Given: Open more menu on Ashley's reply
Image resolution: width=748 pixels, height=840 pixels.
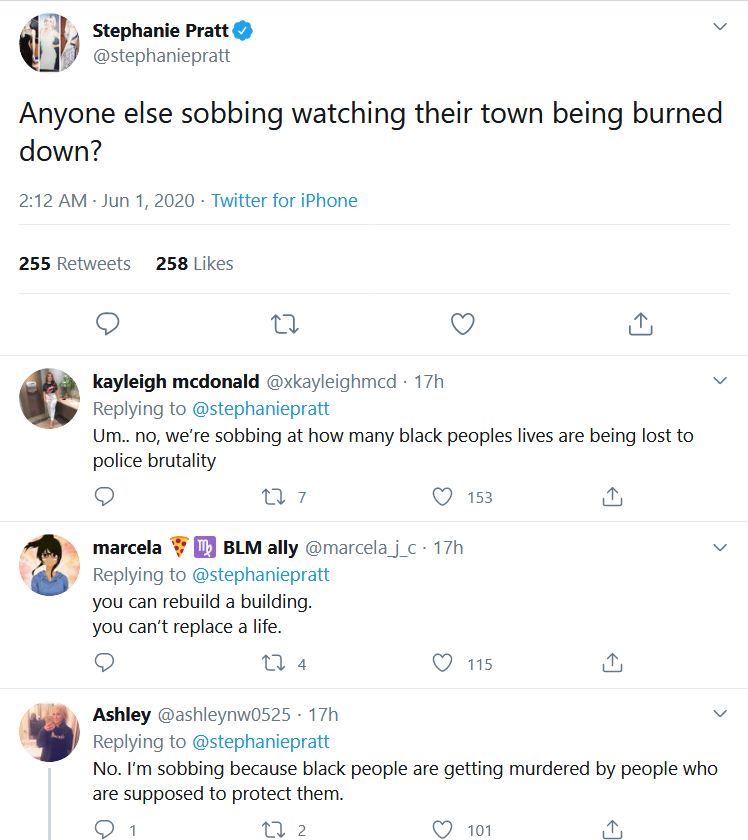Looking at the screenshot, I should [719, 714].
